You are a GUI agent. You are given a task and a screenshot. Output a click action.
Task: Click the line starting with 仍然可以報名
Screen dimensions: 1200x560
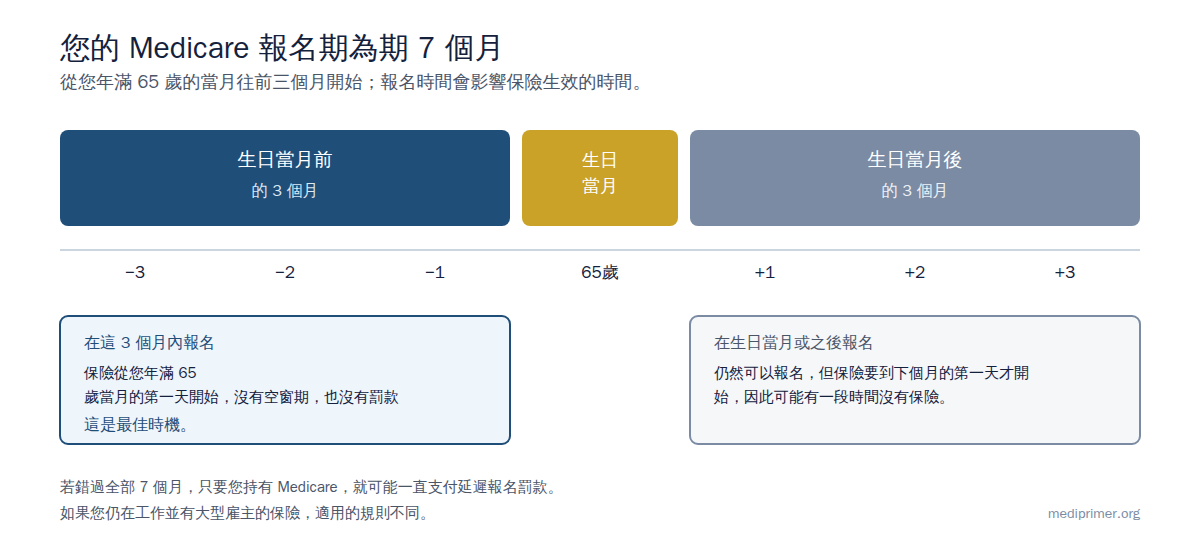(871, 373)
